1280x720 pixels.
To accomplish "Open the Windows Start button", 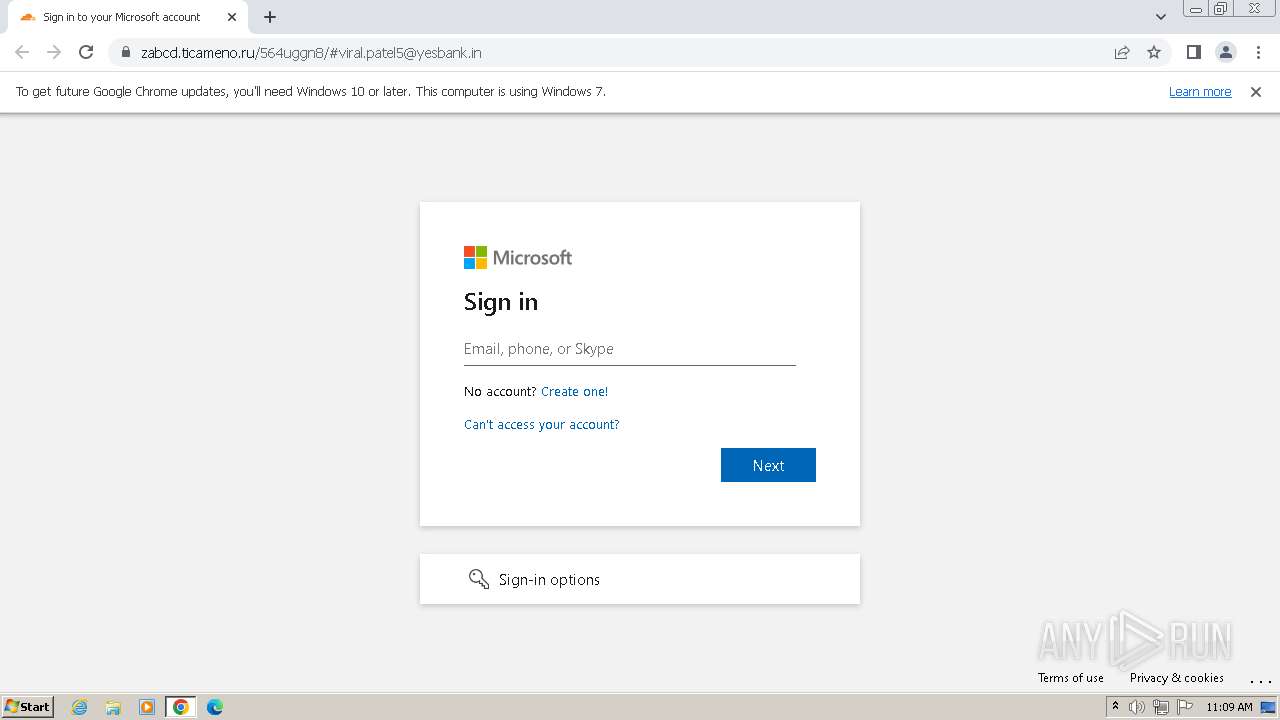I will click(x=27, y=706).
